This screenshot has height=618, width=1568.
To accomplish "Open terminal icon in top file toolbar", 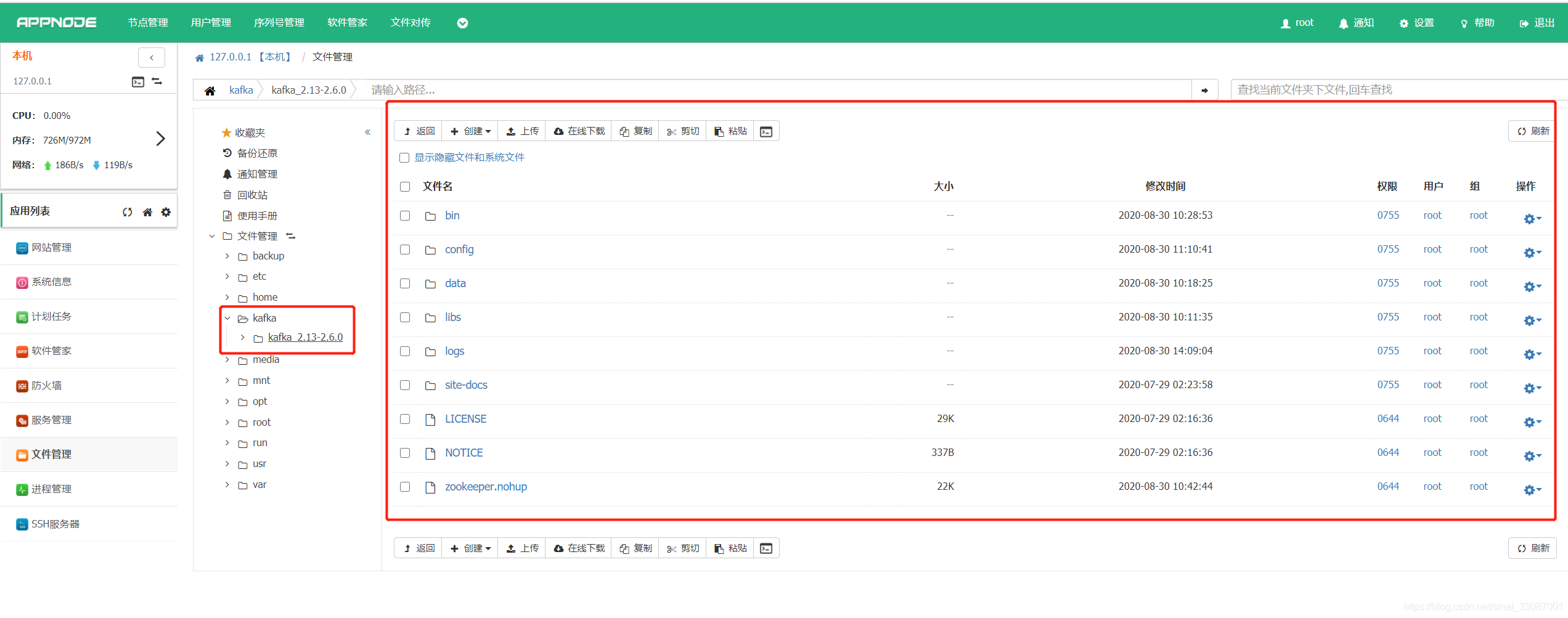I will 766,131.
